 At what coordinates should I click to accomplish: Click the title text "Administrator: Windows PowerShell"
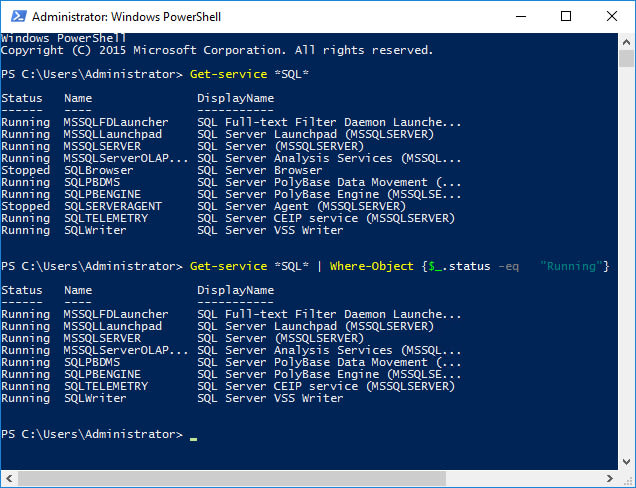click(x=127, y=17)
